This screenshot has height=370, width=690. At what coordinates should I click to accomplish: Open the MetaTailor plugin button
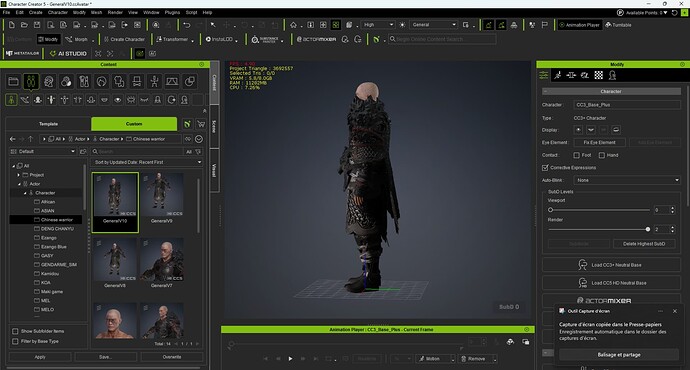[23, 53]
